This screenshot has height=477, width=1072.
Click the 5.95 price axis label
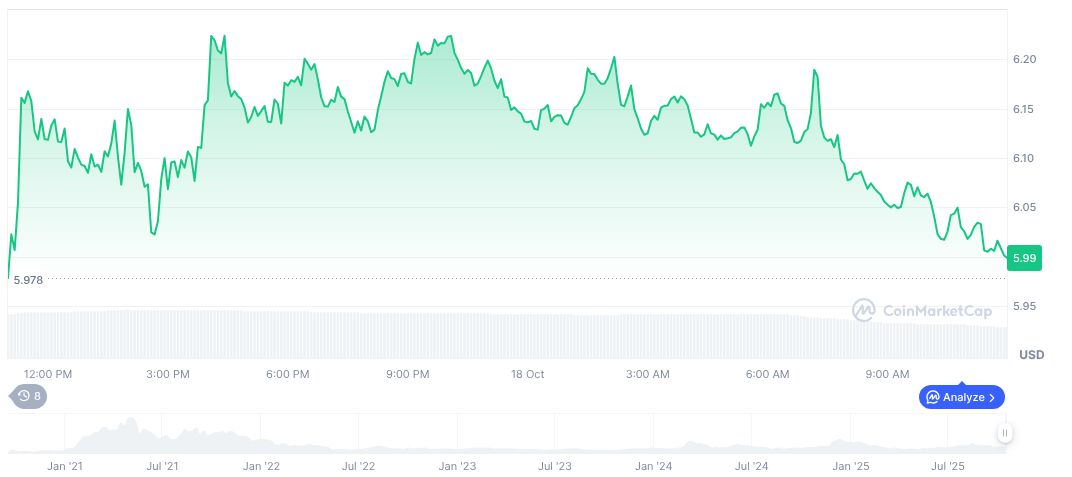(1023, 306)
